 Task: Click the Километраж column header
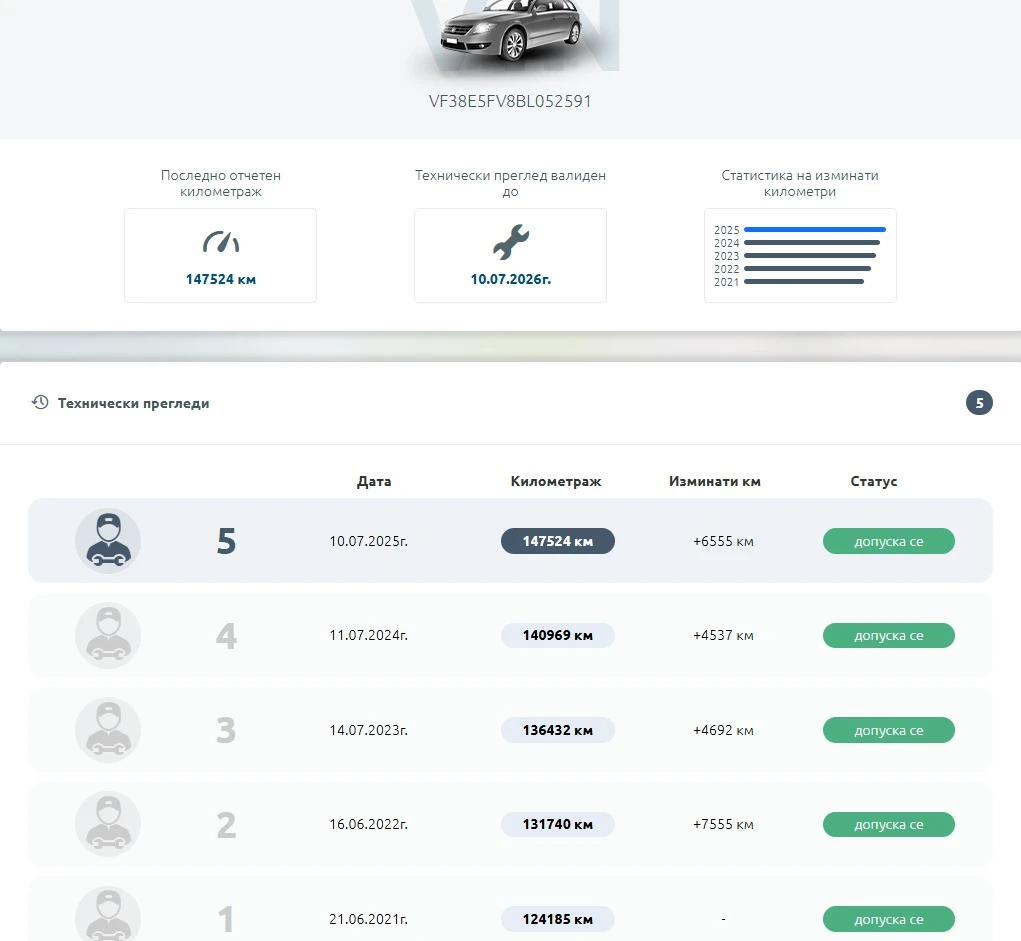point(556,481)
